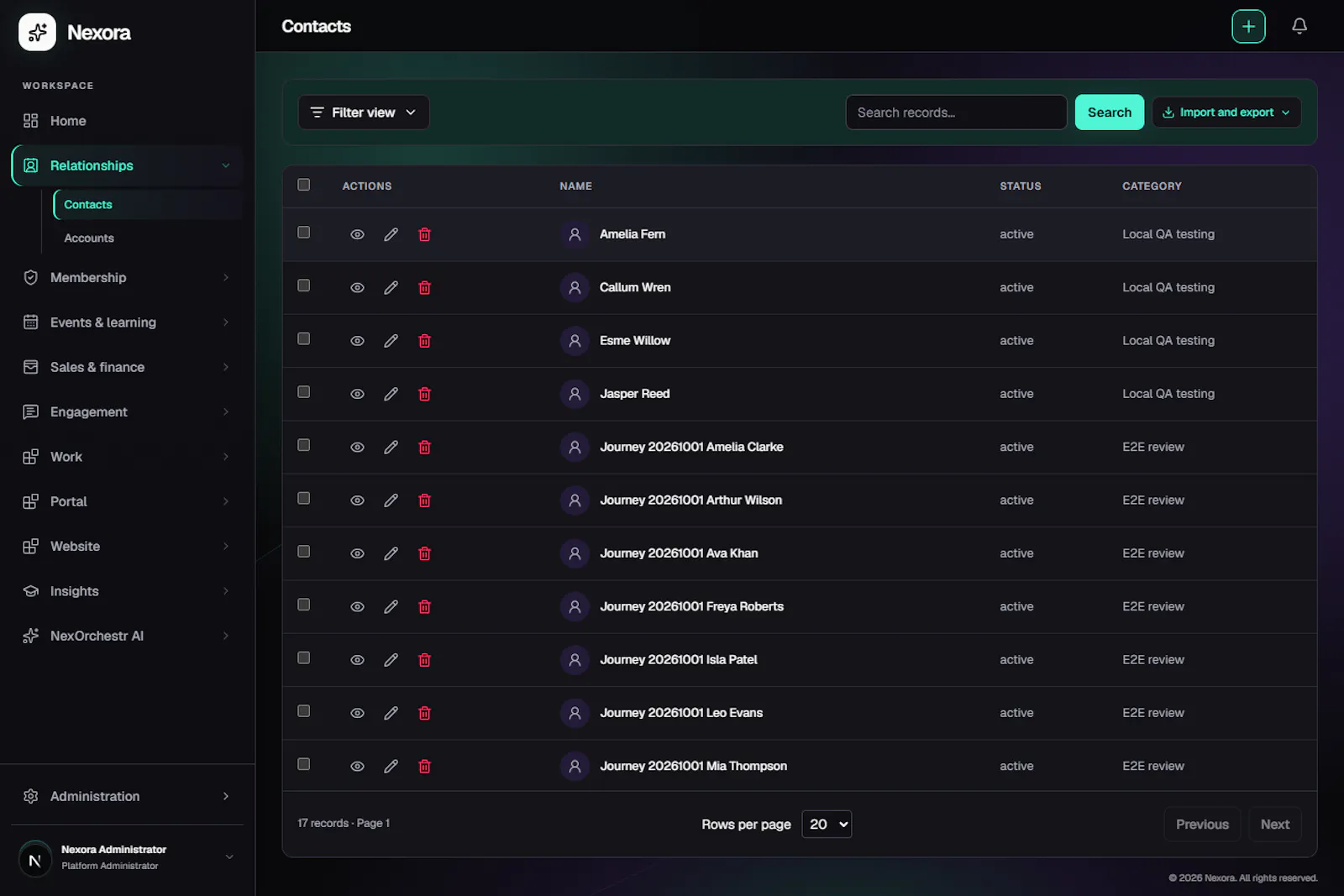This screenshot has height=896, width=1344.
Task: Toggle the select-all header checkbox
Action: click(303, 185)
